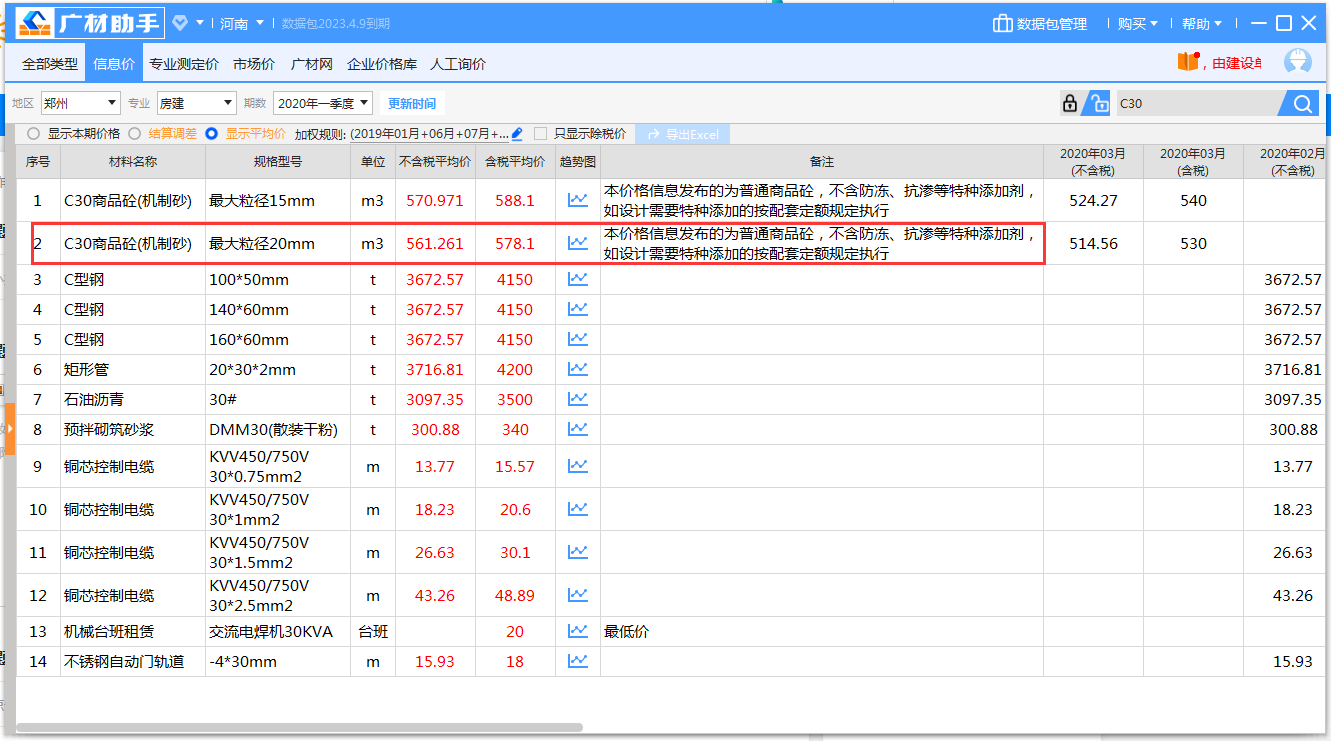Switch to 市场价 tab

point(254,63)
